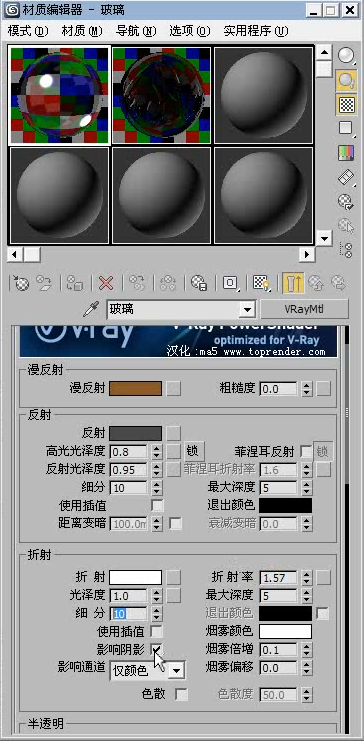The height and width of the screenshot is (741, 364).
Task: Enable the 色散 checkbox
Action: click(181, 694)
